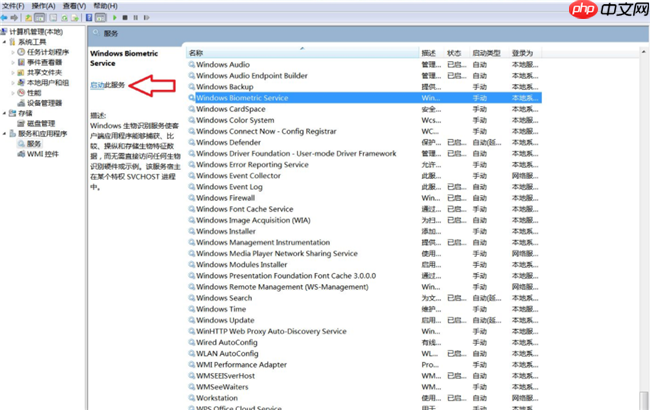Click the gear icon beside Windows Search

[x=192, y=298]
